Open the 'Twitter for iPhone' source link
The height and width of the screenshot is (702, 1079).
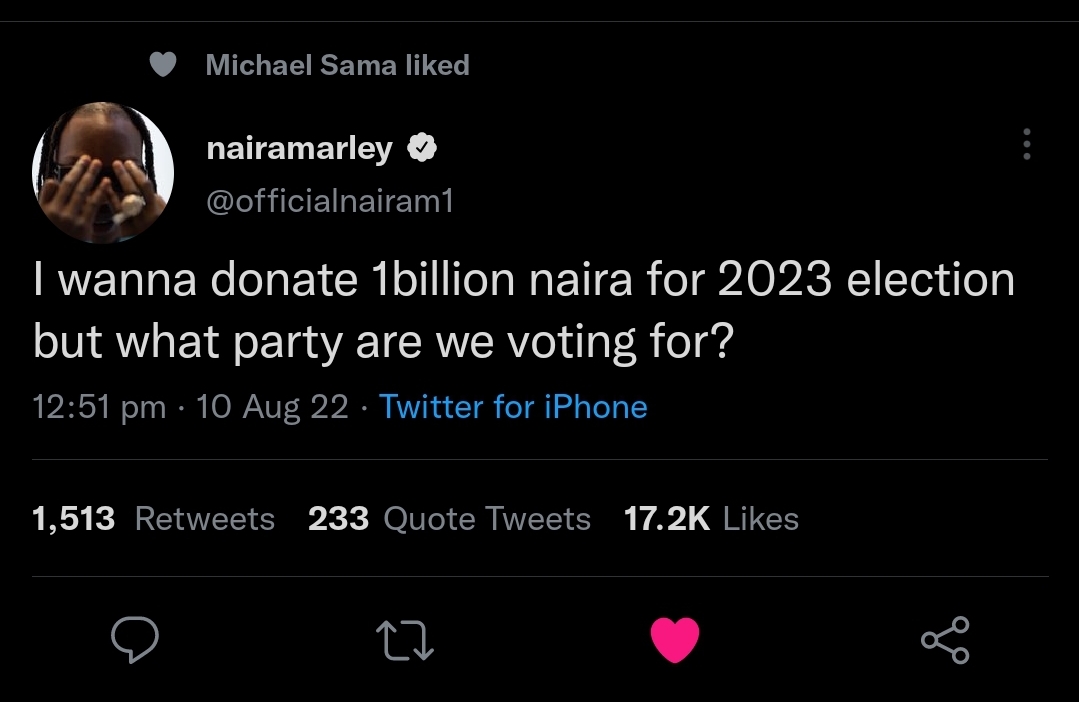(513, 407)
